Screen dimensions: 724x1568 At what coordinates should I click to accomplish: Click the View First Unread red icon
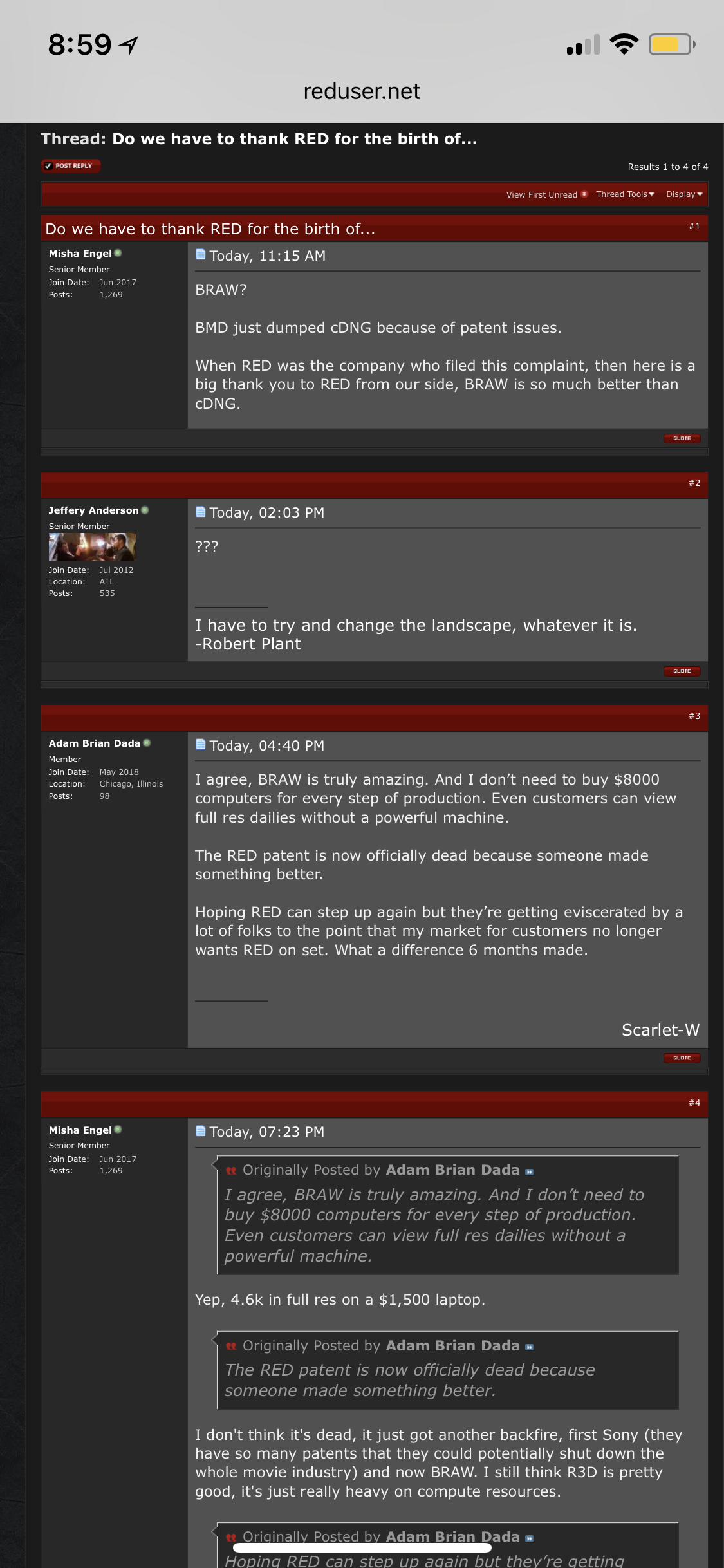click(x=584, y=194)
